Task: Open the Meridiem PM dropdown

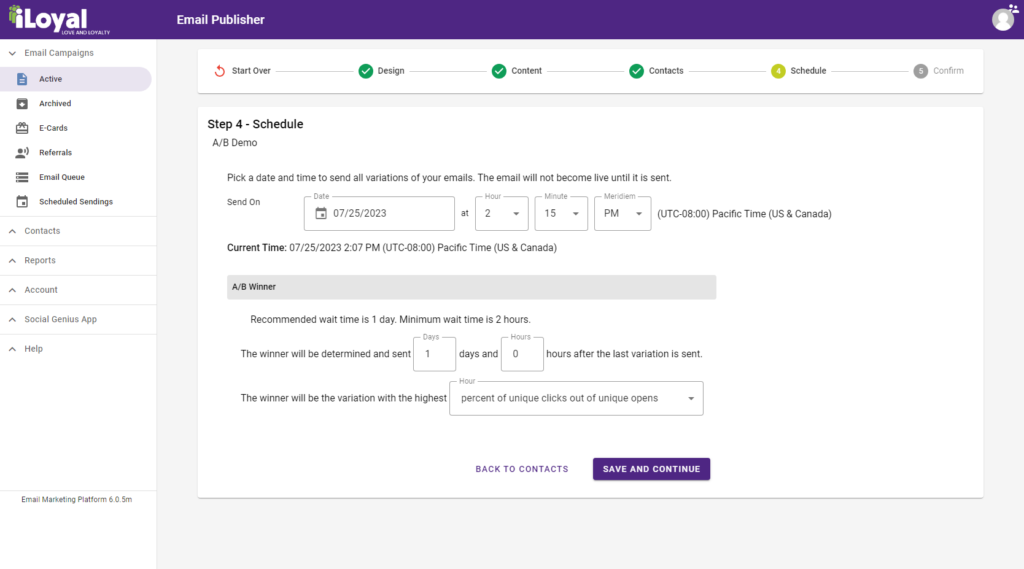Action: pos(622,214)
